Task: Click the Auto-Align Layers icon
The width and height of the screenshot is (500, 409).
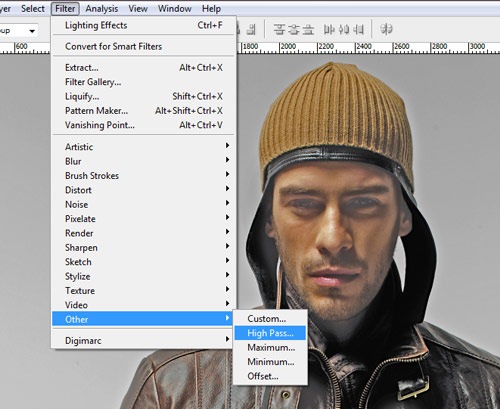Action: [x=386, y=29]
